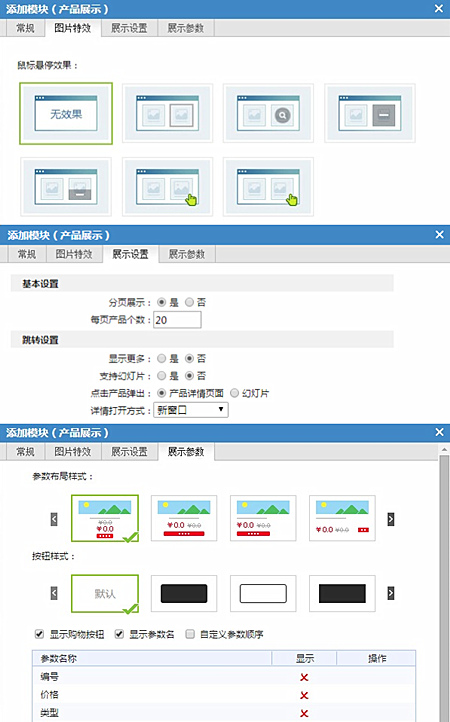Click the scrollbar up arrow in bottom dialog
Image resolution: width=450 pixels, height=722 pixels.
pyautogui.click(x=444, y=449)
